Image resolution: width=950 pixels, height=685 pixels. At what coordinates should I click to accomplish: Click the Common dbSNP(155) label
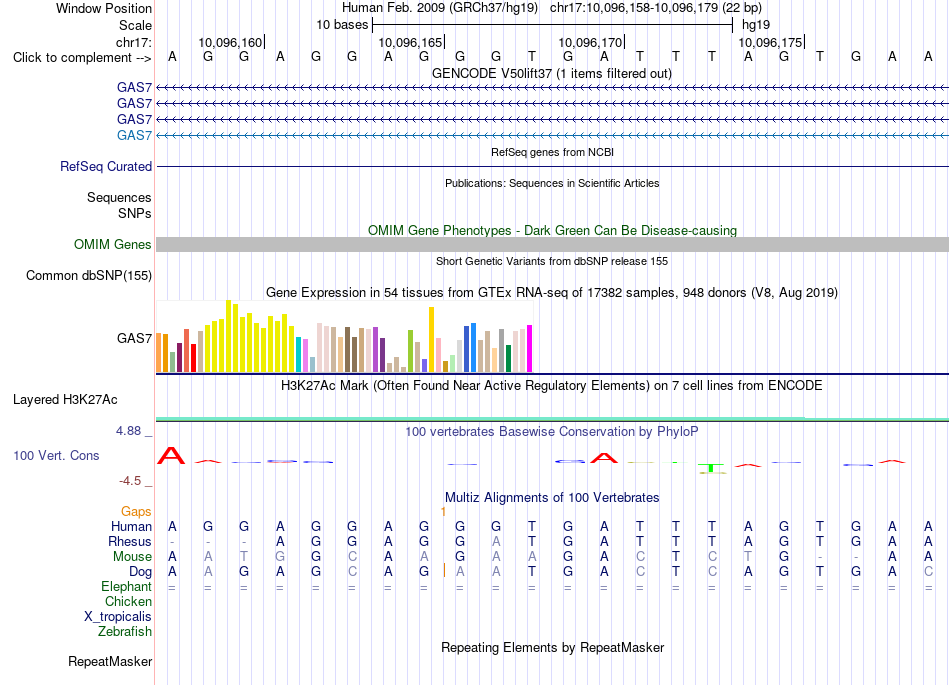89,276
